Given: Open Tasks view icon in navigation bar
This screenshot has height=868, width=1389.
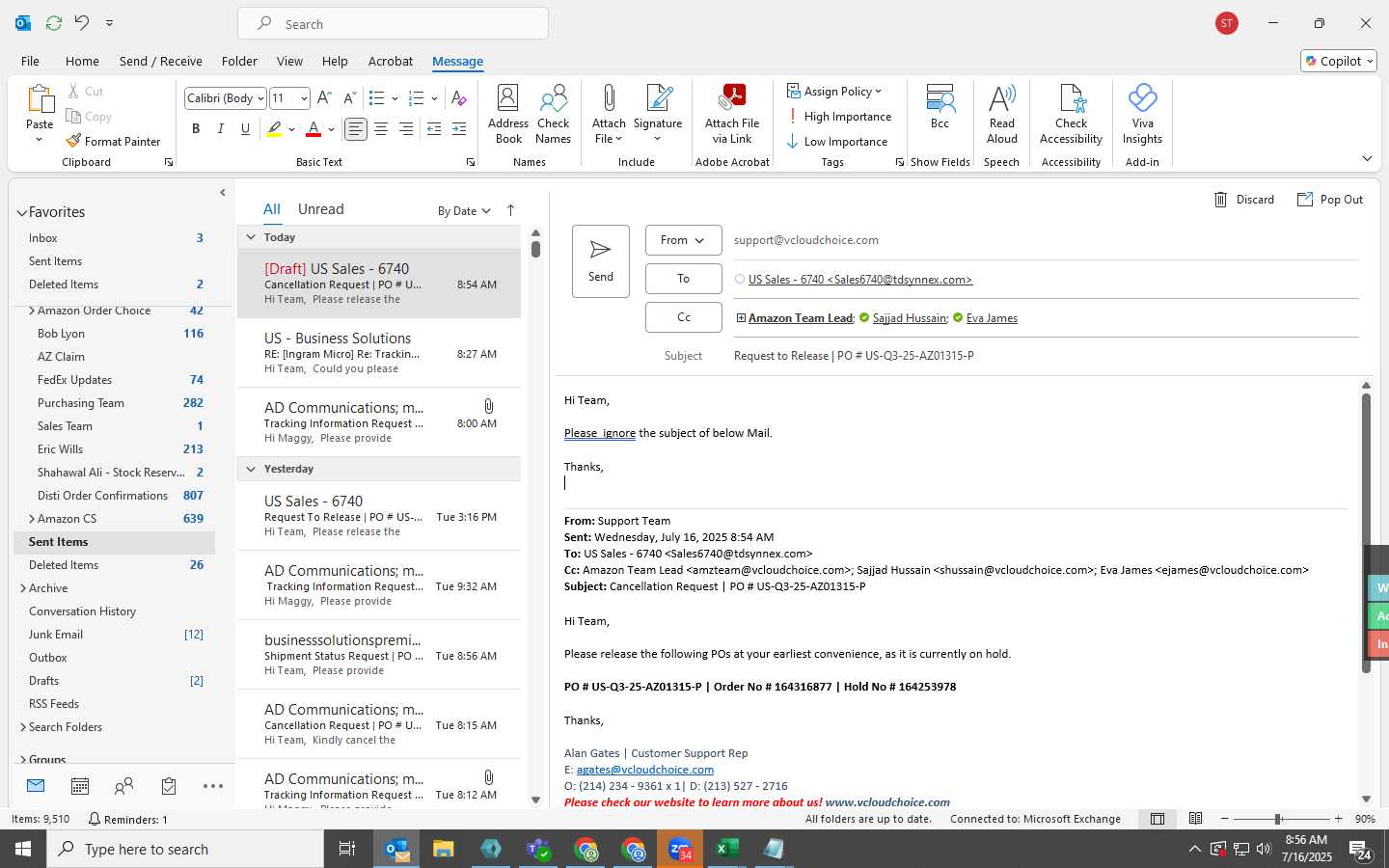Looking at the screenshot, I should 169,787.
